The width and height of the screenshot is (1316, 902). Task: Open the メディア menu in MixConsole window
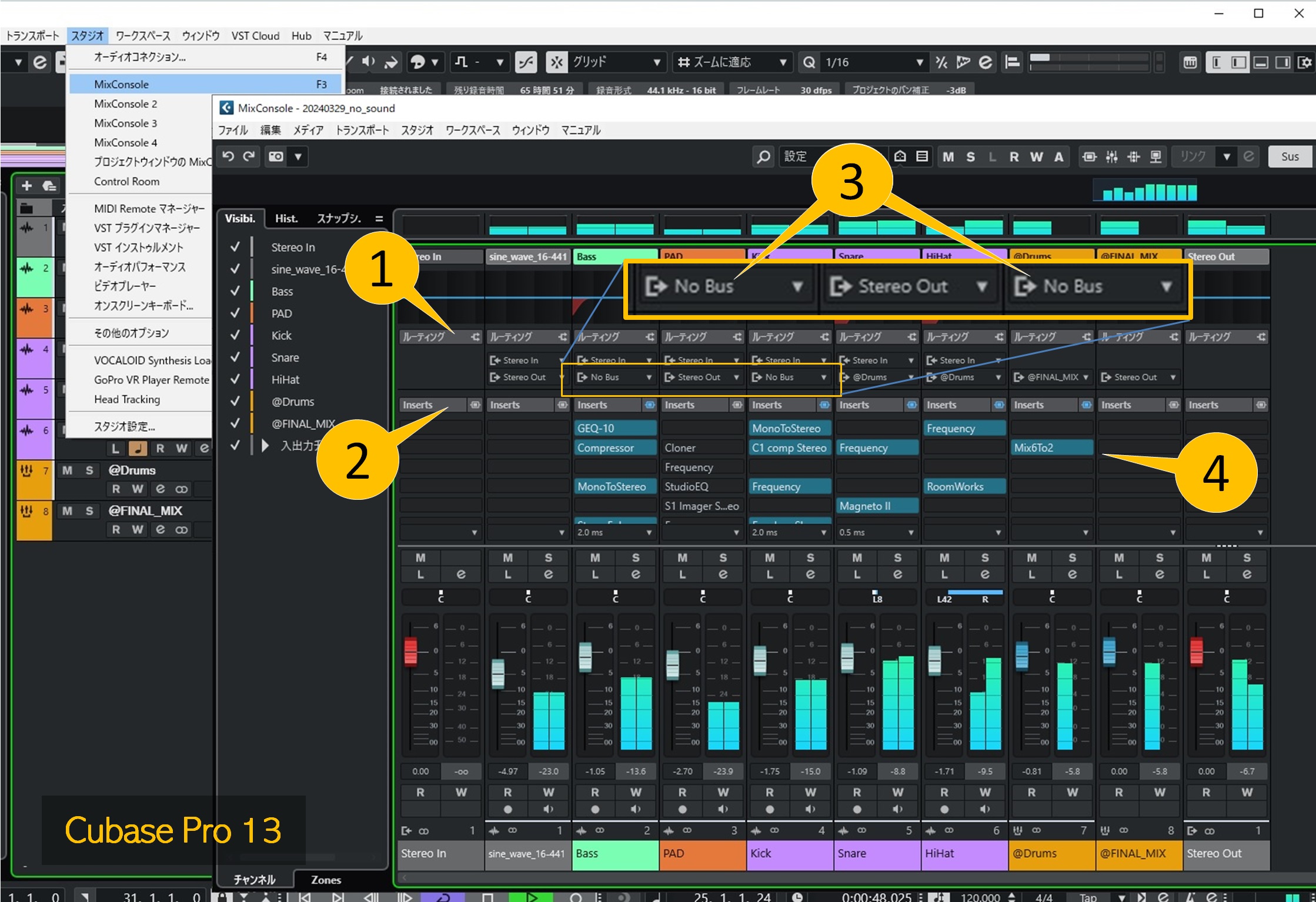tap(308, 130)
